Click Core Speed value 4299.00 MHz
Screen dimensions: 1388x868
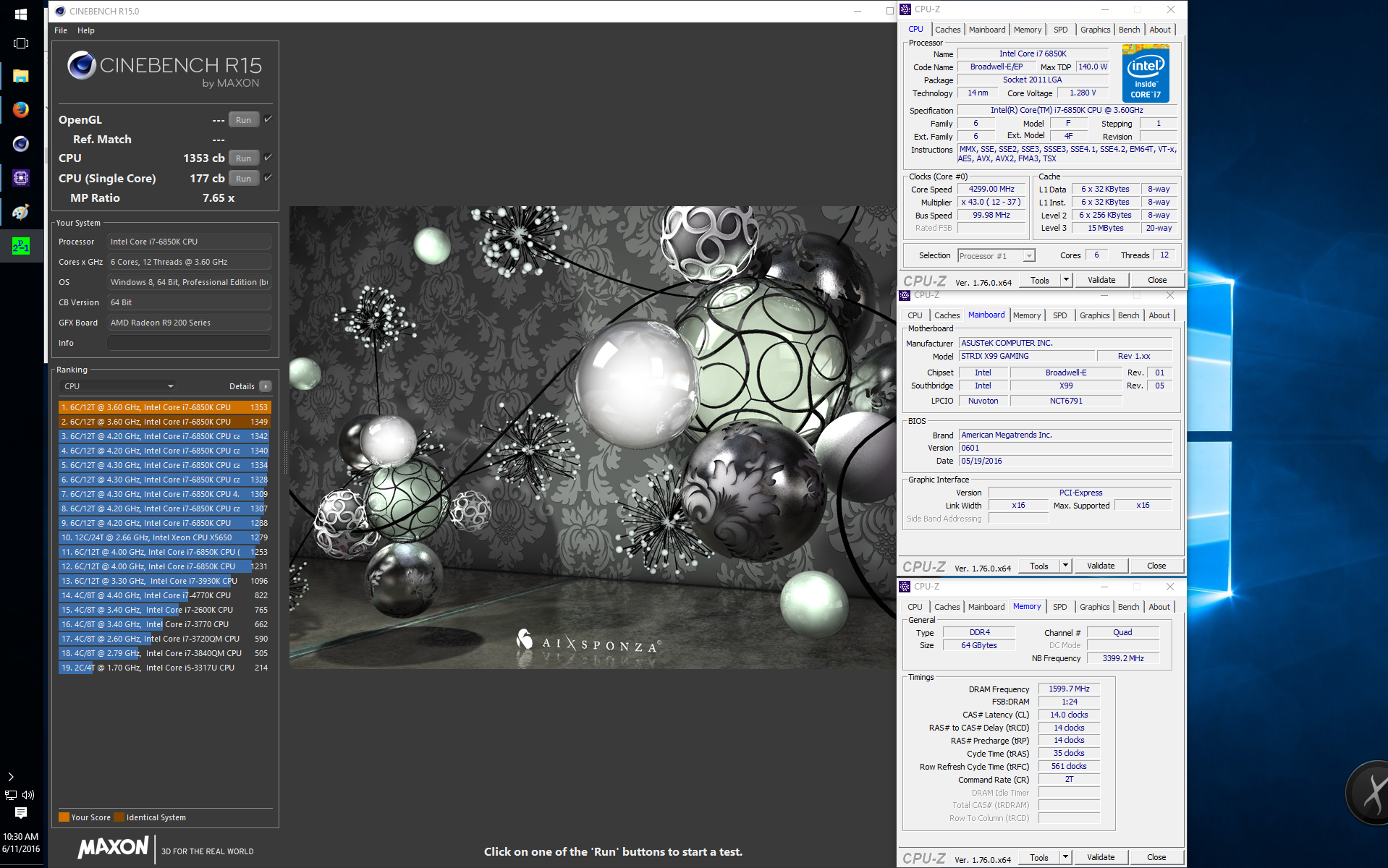tap(991, 190)
